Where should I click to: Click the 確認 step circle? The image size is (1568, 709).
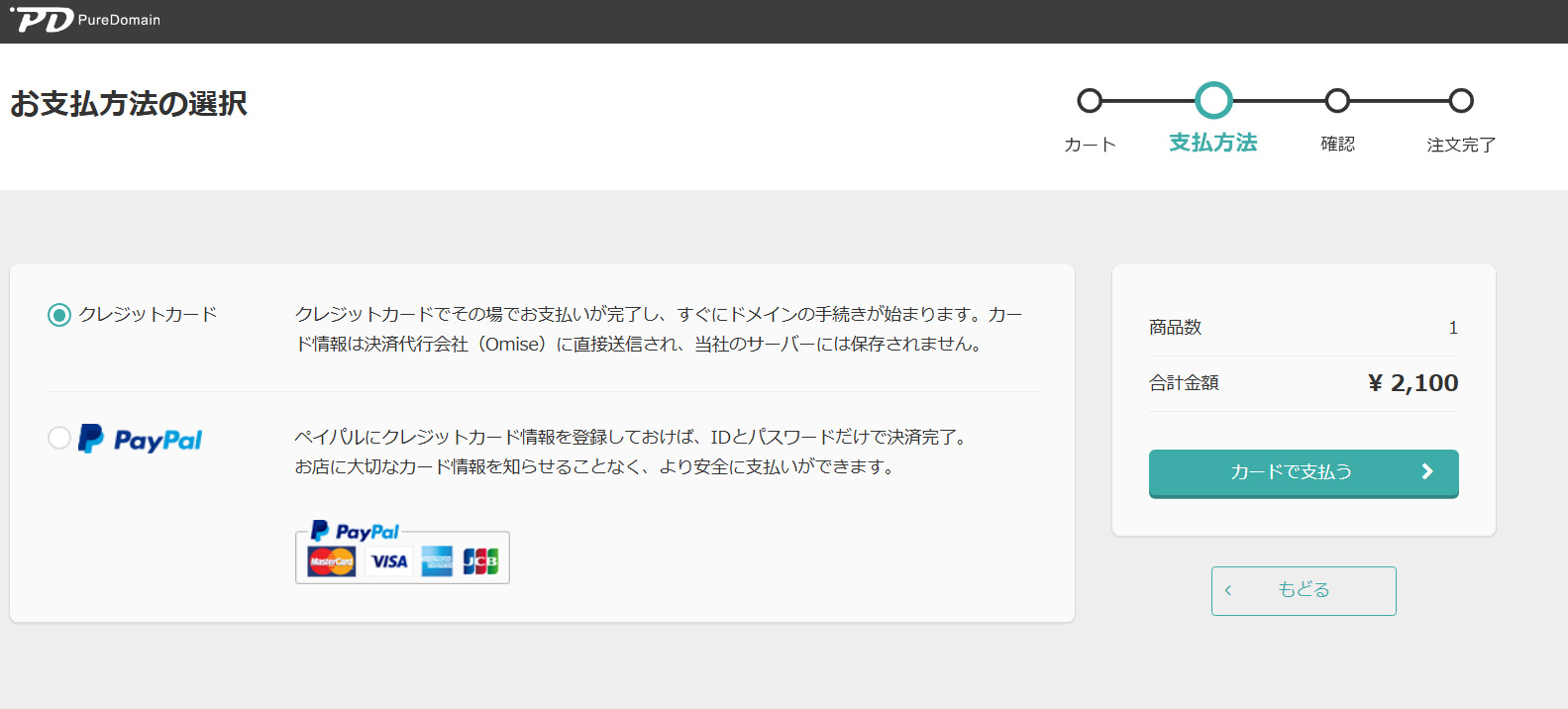pos(1337,101)
